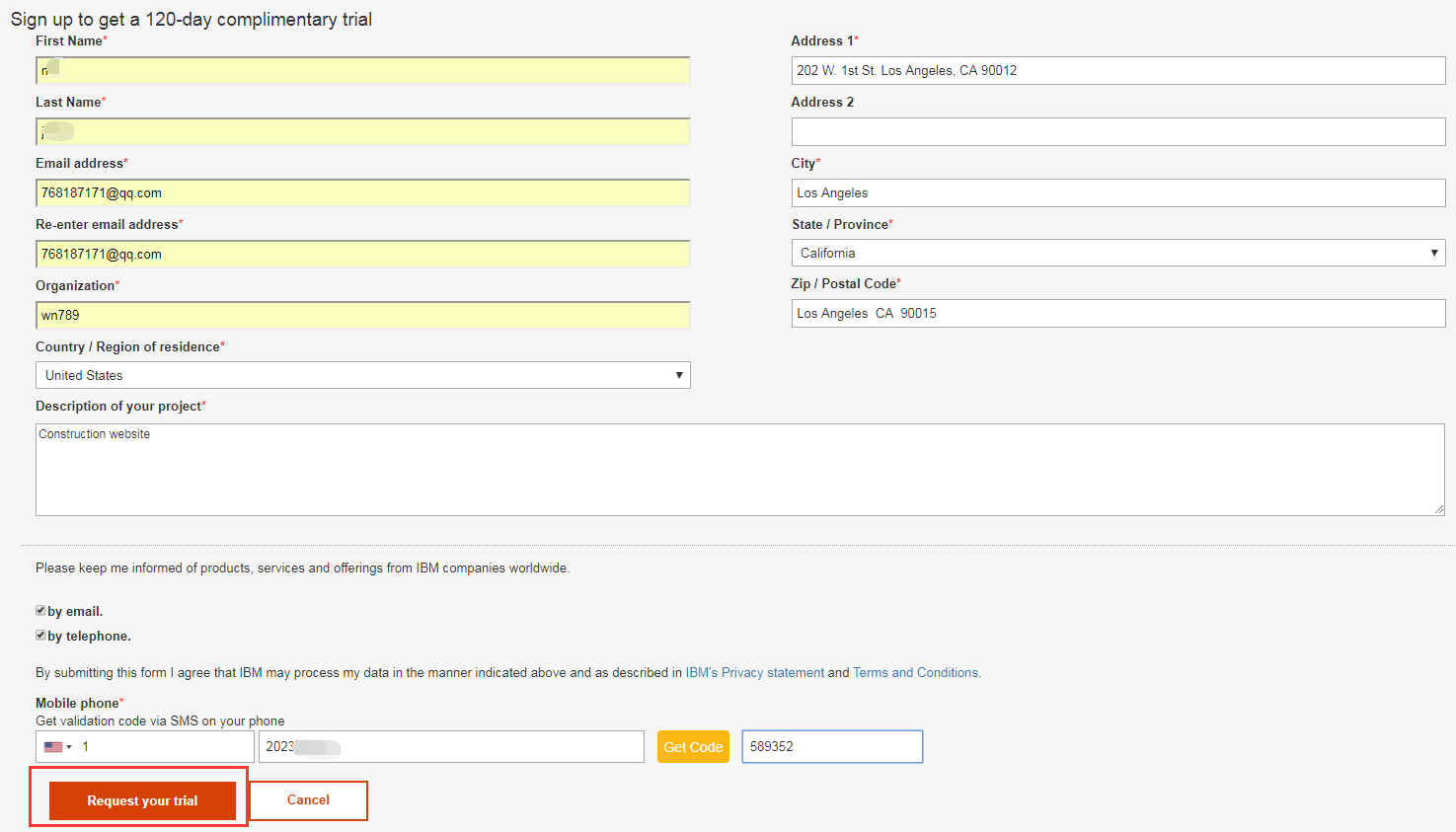Screen dimensions: 1456x832
Task: Open the Country / Region of residence dropdown
Action: tap(362, 375)
